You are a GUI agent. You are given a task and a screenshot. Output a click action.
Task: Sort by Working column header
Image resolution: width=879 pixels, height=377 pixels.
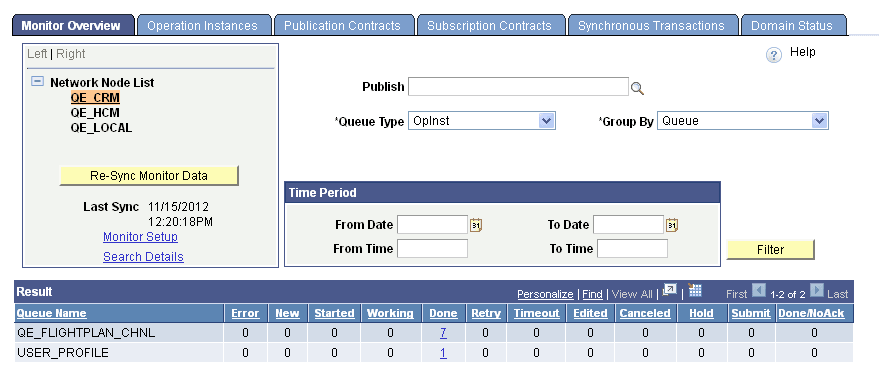pyautogui.click(x=390, y=313)
